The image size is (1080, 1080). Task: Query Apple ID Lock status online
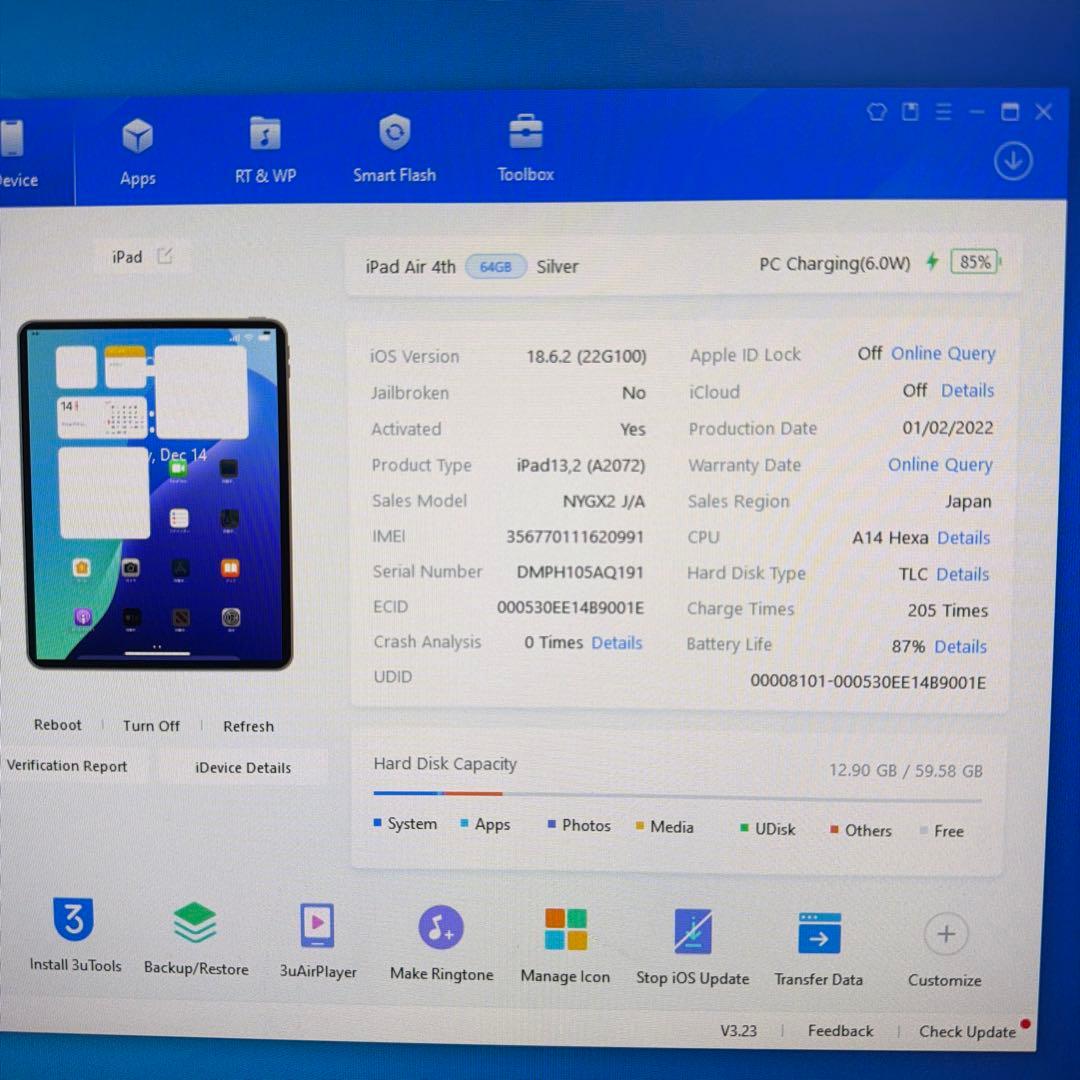[942, 354]
